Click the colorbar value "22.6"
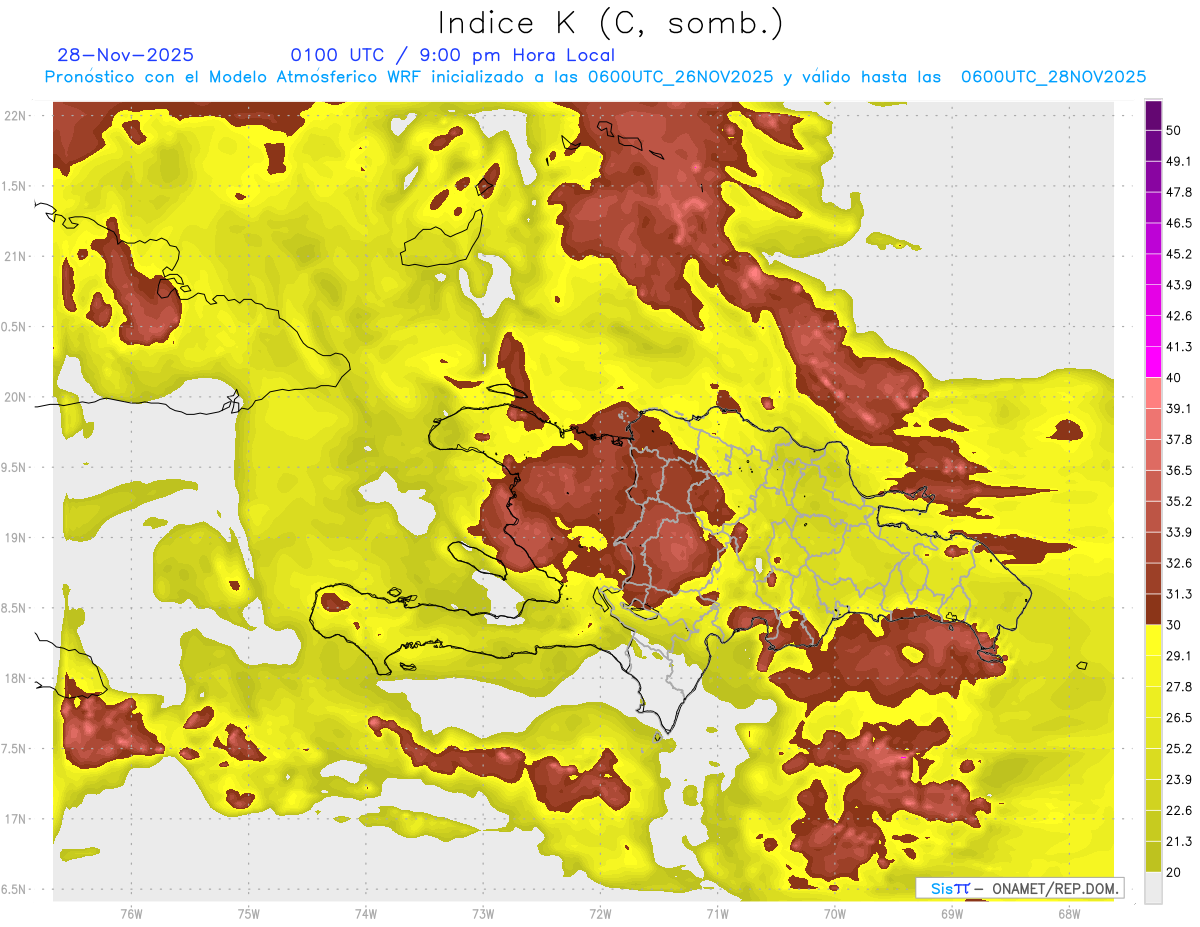The image size is (1200, 927). [1179, 810]
